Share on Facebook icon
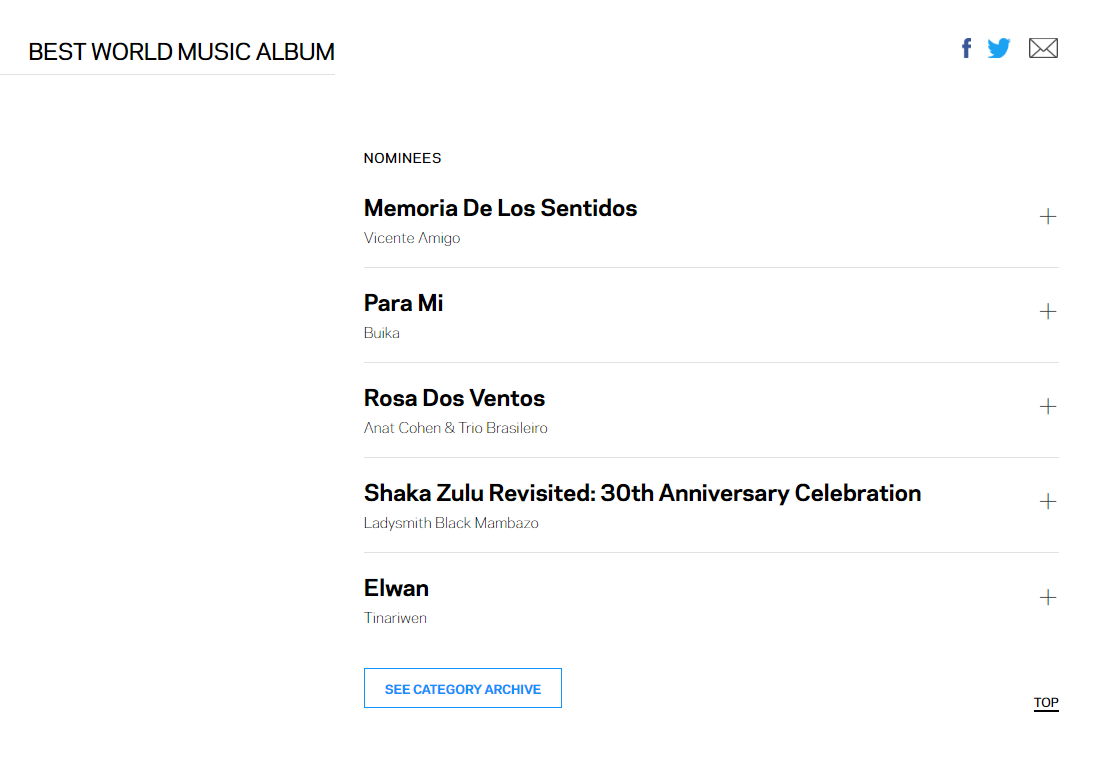 [967, 48]
